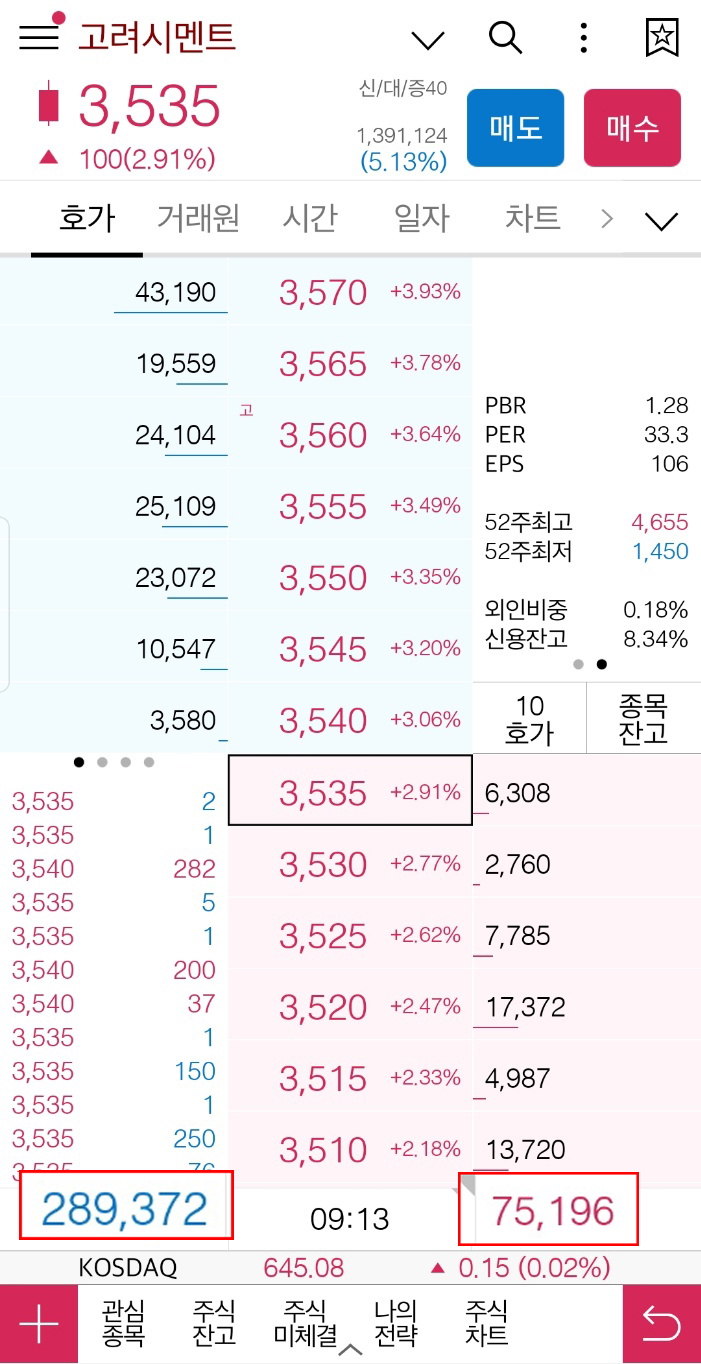This screenshot has height=1364, width=701.
Task: Open the side navigation hamburger menu
Action: [x=37, y=38]
